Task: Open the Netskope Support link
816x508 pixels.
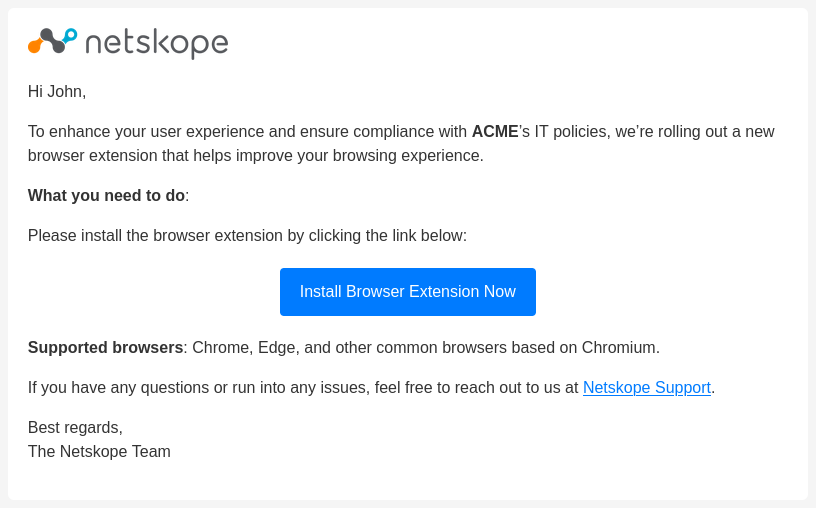Action: [647, 387]
